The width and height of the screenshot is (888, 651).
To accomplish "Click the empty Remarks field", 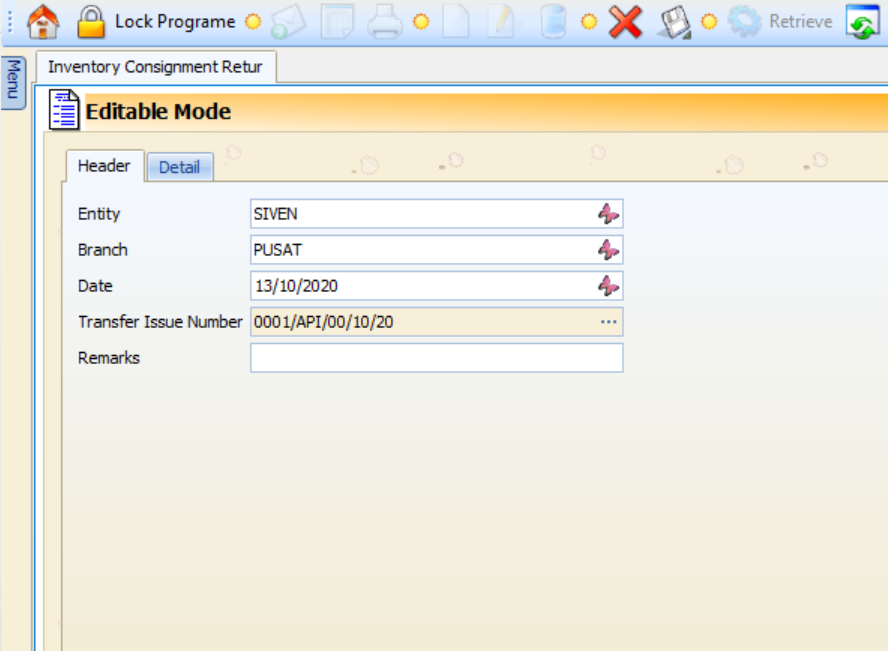I will coord(437,358).
